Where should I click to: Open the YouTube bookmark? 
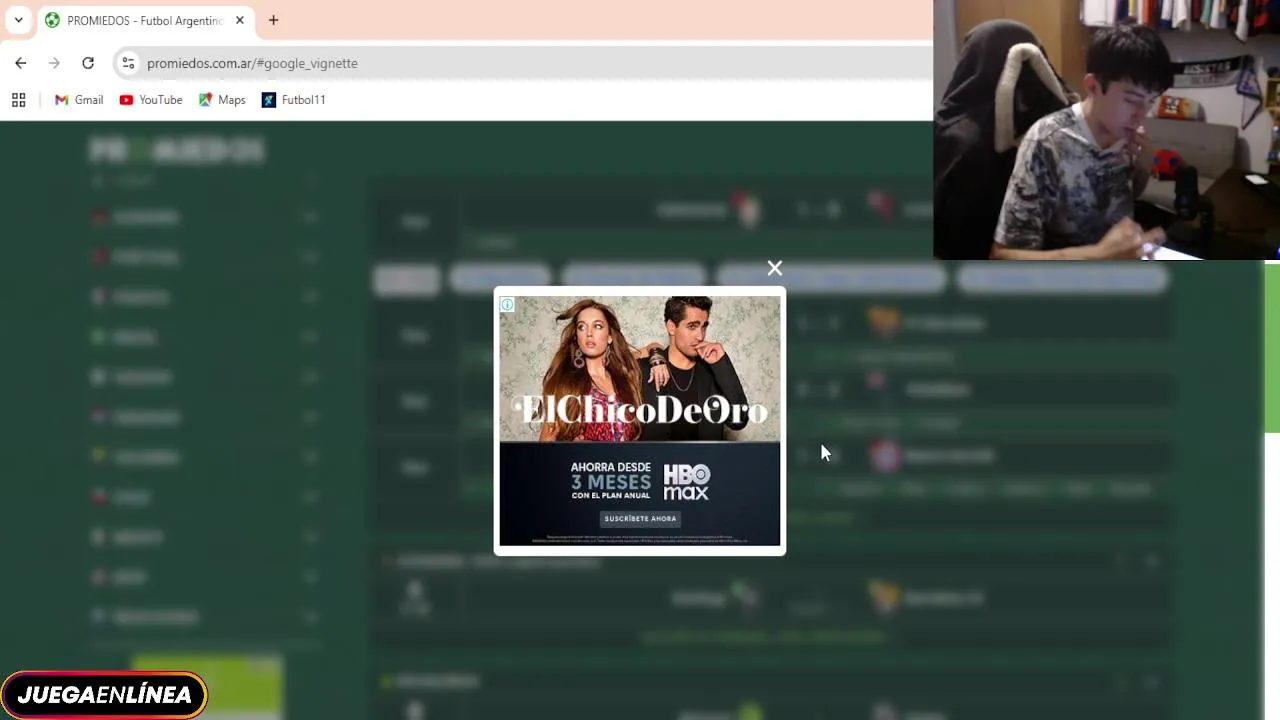(151, 100)
